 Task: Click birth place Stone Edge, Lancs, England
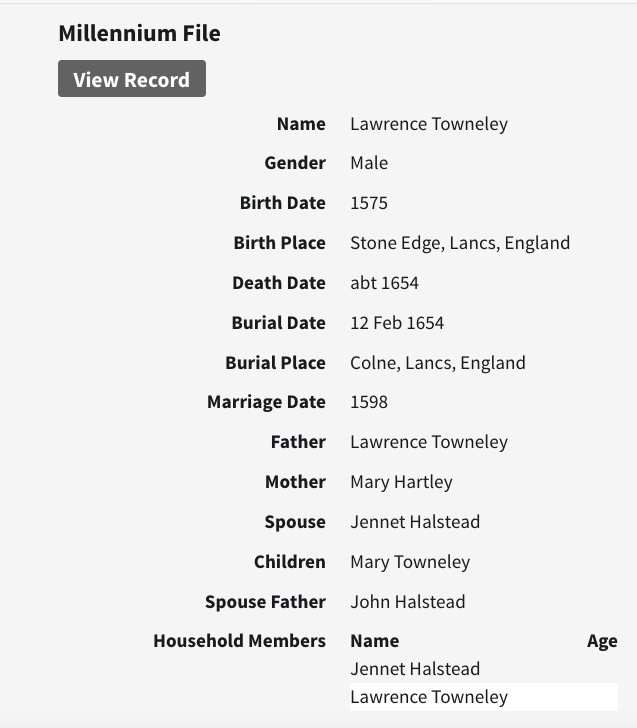(459, 243)
